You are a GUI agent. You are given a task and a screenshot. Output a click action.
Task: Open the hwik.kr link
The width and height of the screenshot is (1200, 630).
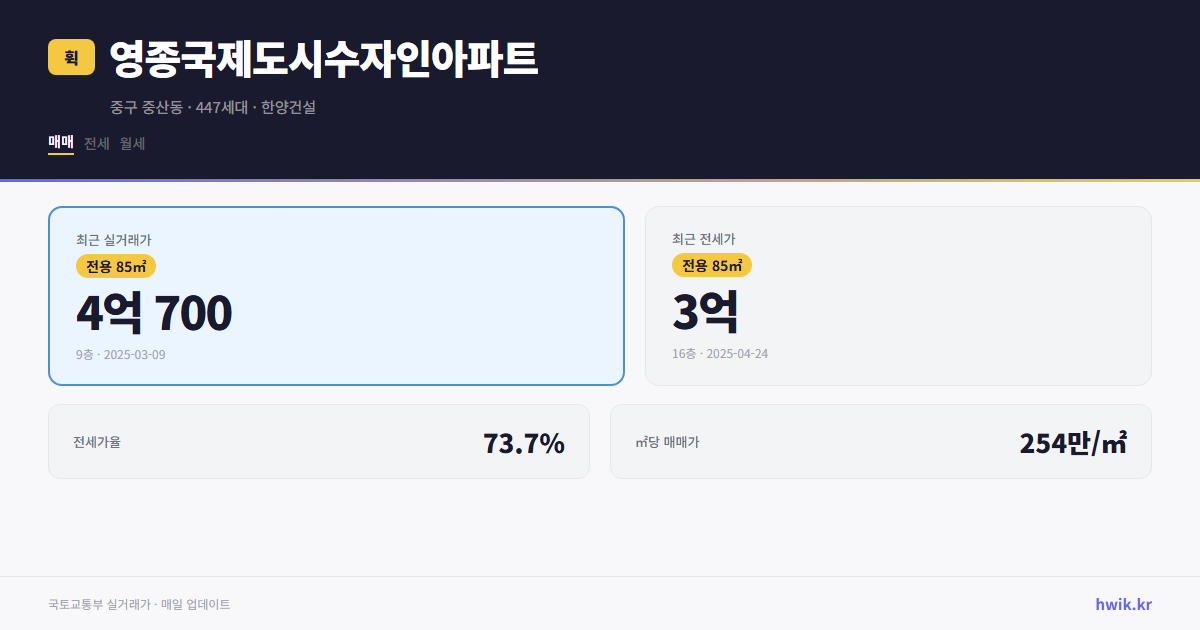[x=1123, y=604]
